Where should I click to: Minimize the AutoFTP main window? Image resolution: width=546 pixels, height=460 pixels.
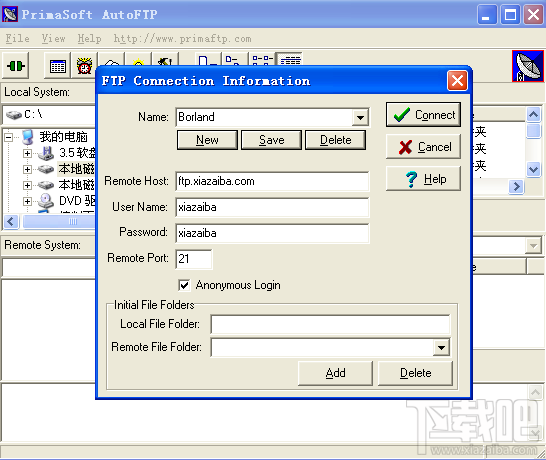pyautogui.click(x=487, y=15)
